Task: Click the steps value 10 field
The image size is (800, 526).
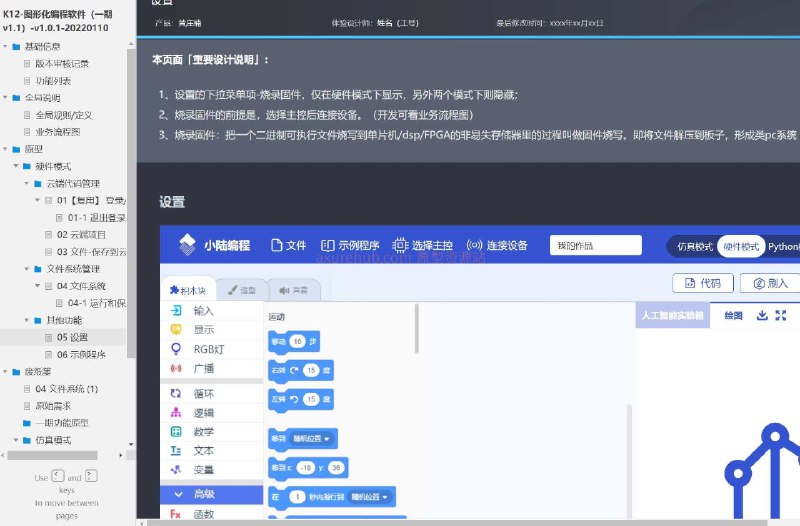Action: (x=297, y=341)
